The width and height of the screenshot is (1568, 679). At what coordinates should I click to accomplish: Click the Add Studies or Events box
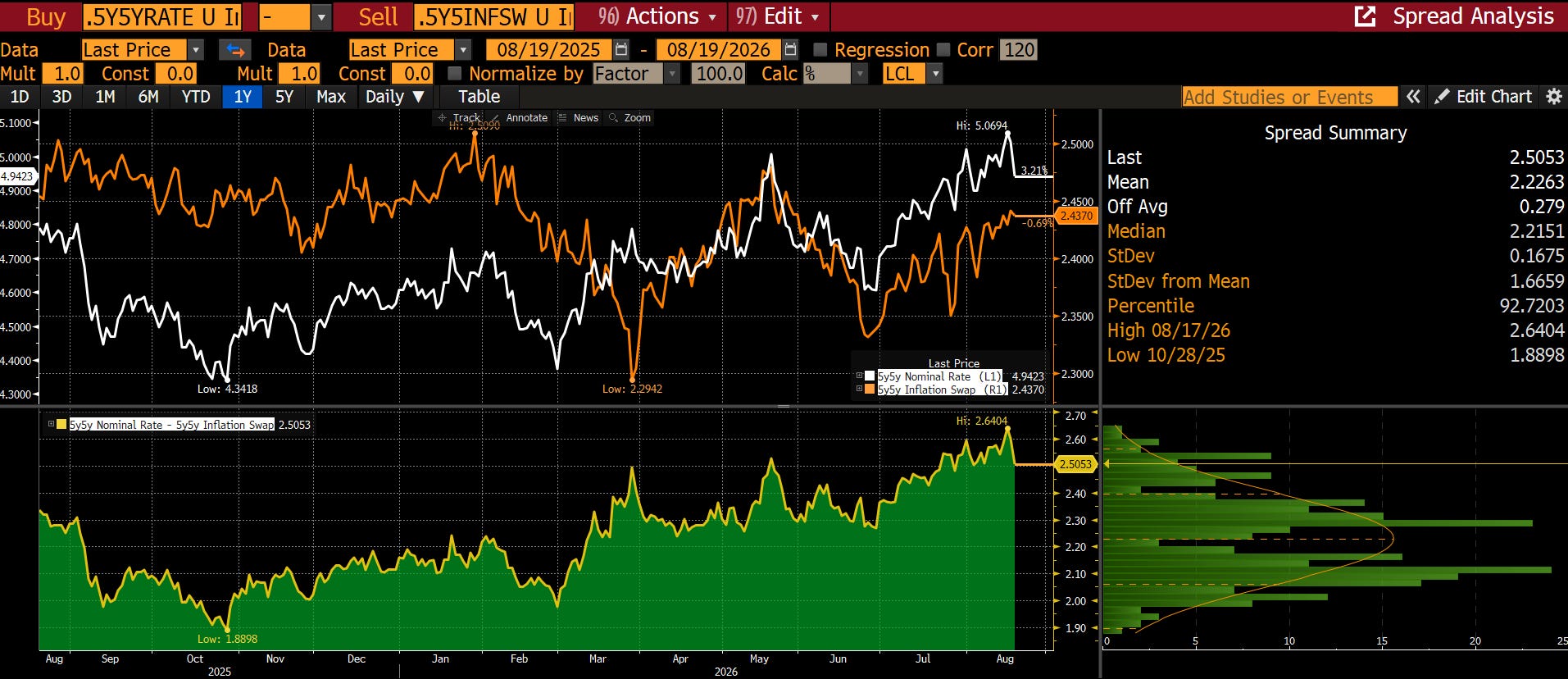coord(1290,97)
